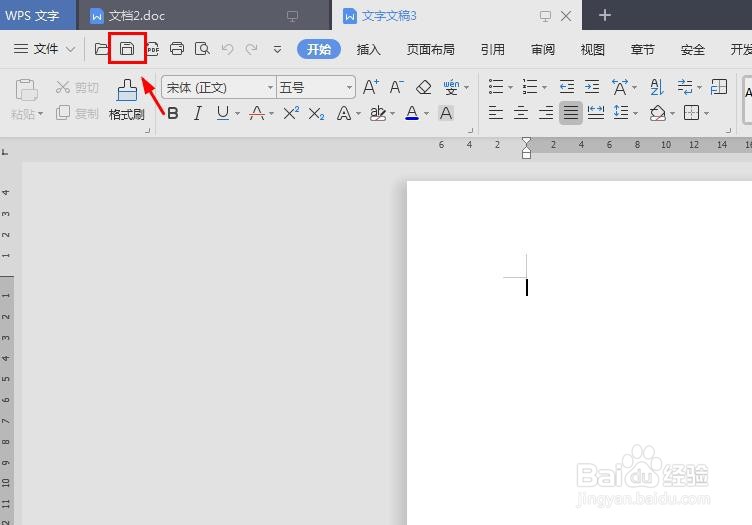
Task: Align text left
Action: pos(495,113)
